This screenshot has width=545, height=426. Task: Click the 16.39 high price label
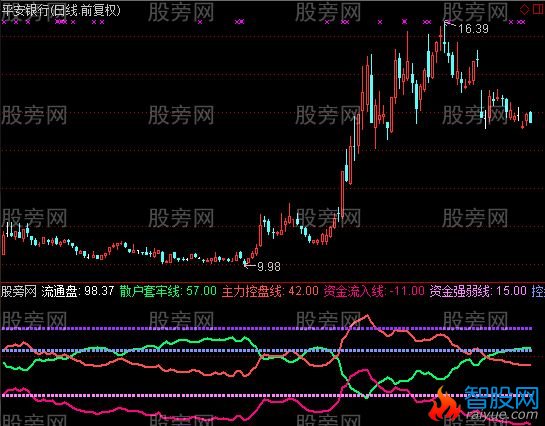pos(473,29)
